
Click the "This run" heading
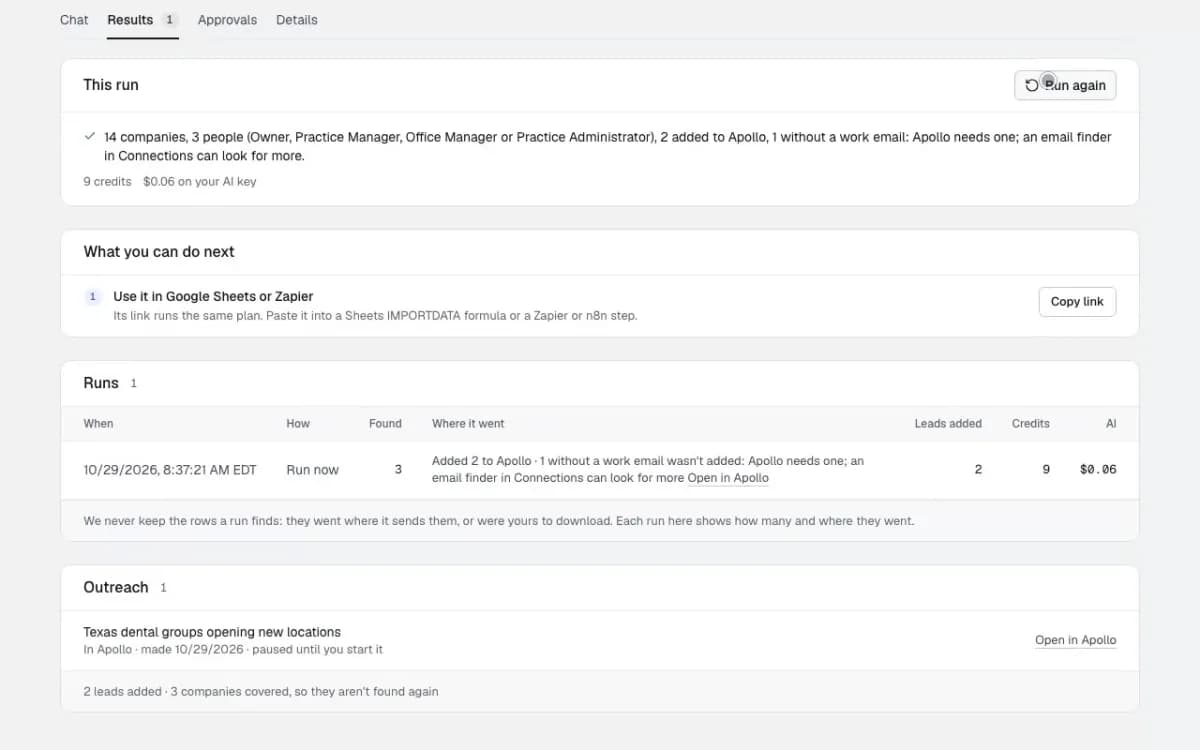point(111,85)
